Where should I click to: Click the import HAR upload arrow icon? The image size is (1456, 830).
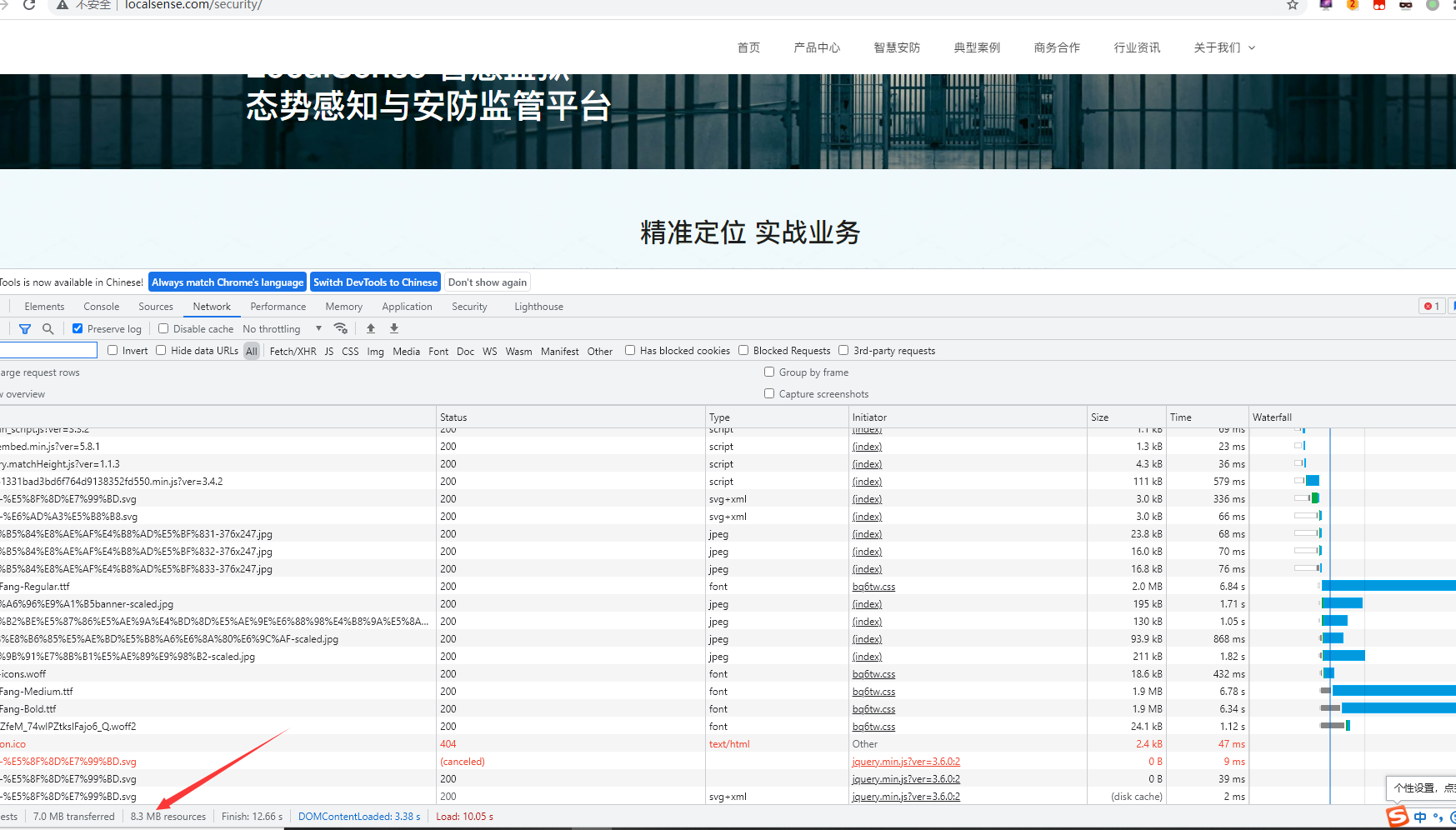pos(371,328)
